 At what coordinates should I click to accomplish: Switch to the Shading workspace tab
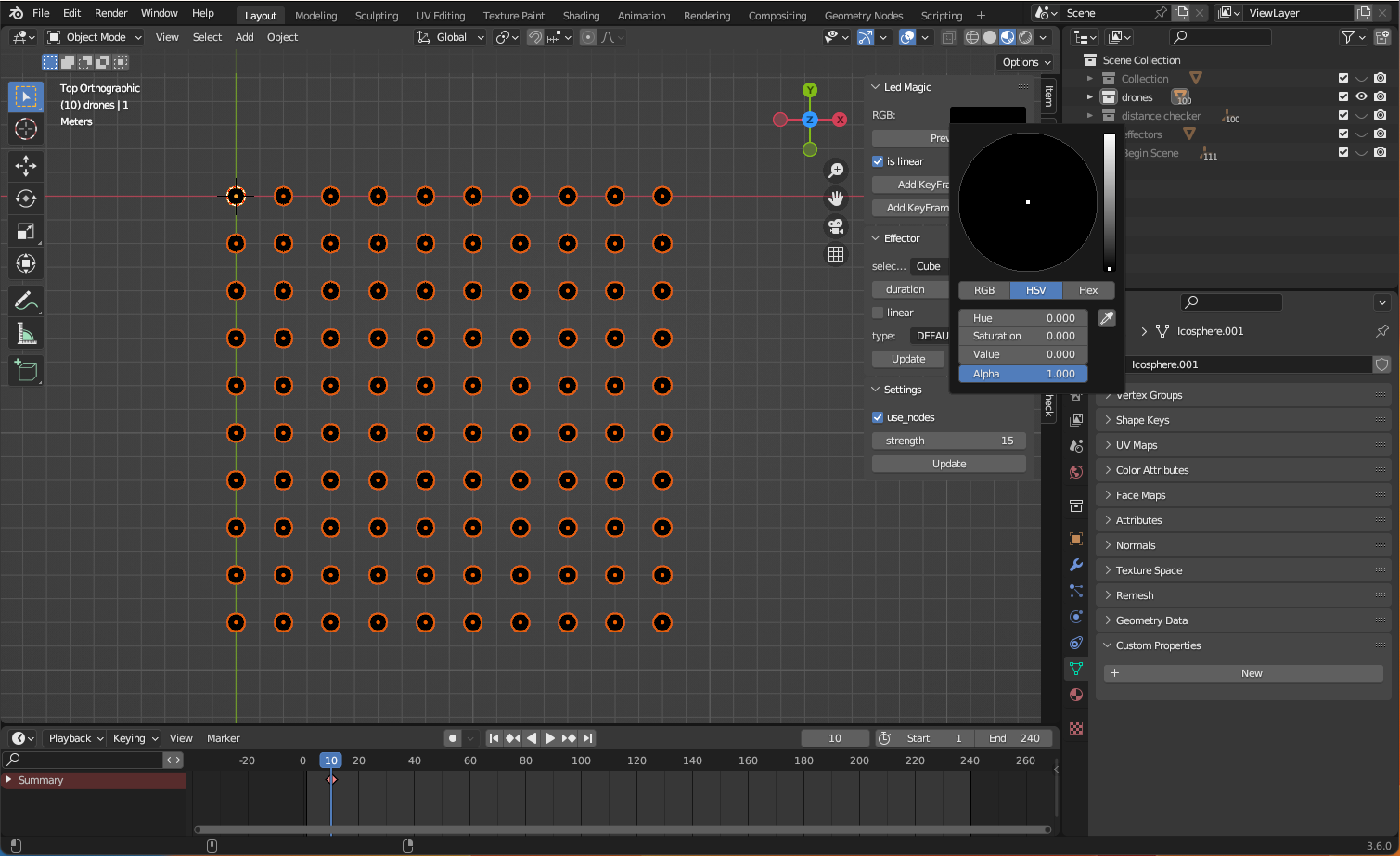click(581, 16)
